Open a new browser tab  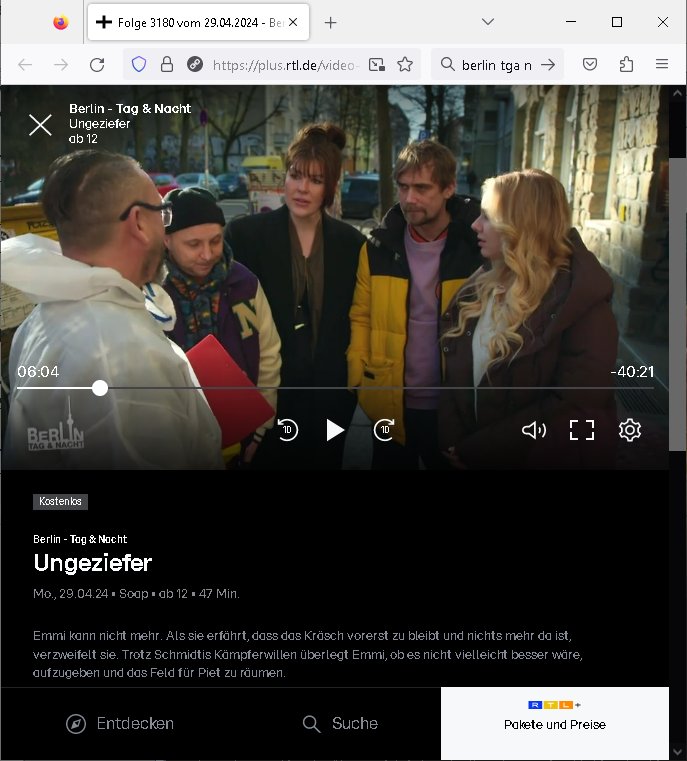coord(331,22)
